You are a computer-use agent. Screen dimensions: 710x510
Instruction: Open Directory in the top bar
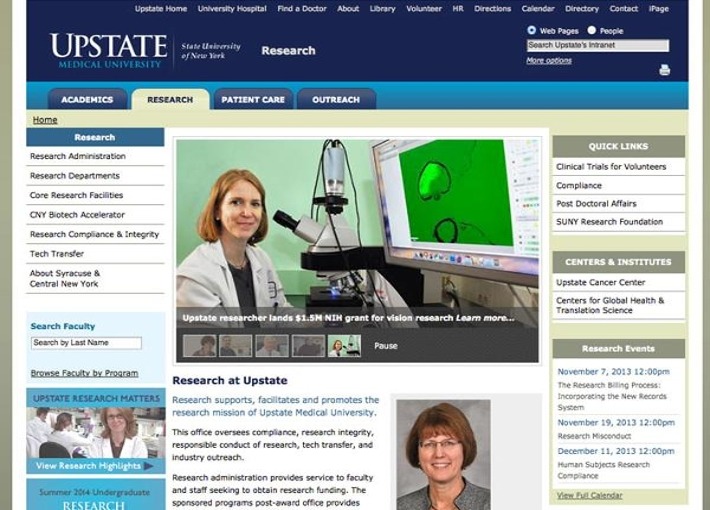(582, 9)
